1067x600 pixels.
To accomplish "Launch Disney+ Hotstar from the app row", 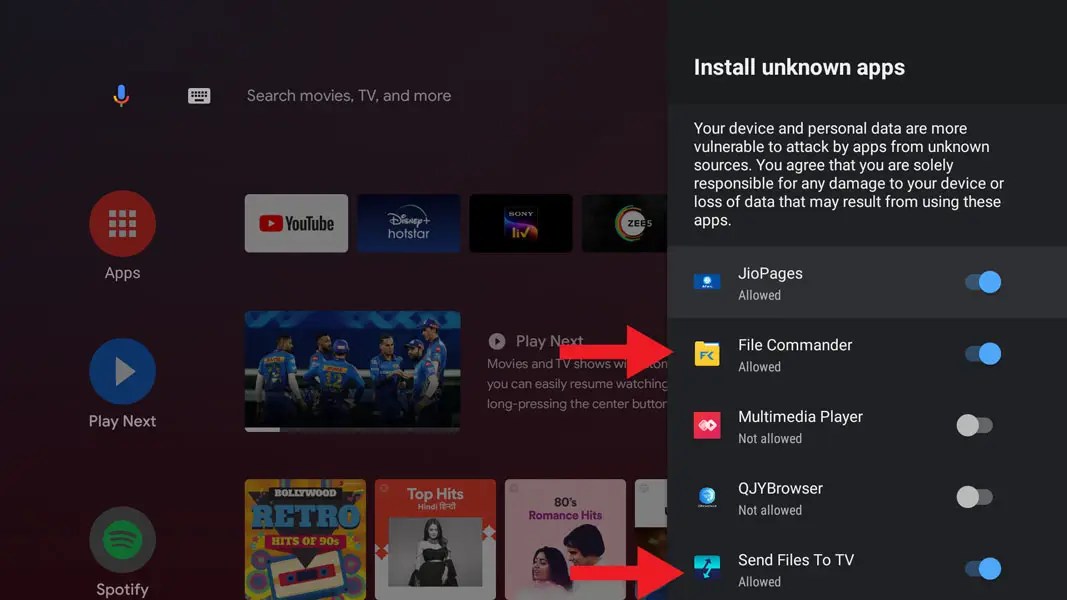I will pos(408,223).
